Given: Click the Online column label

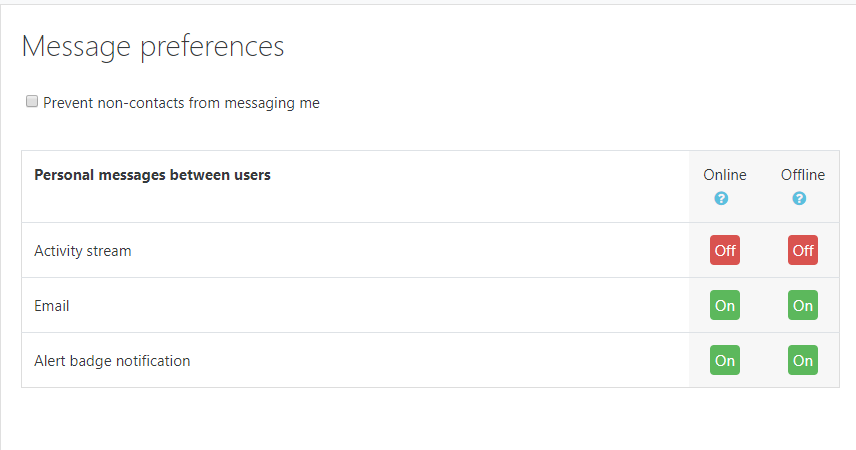Looking at the screenshot, I should 725,175.
